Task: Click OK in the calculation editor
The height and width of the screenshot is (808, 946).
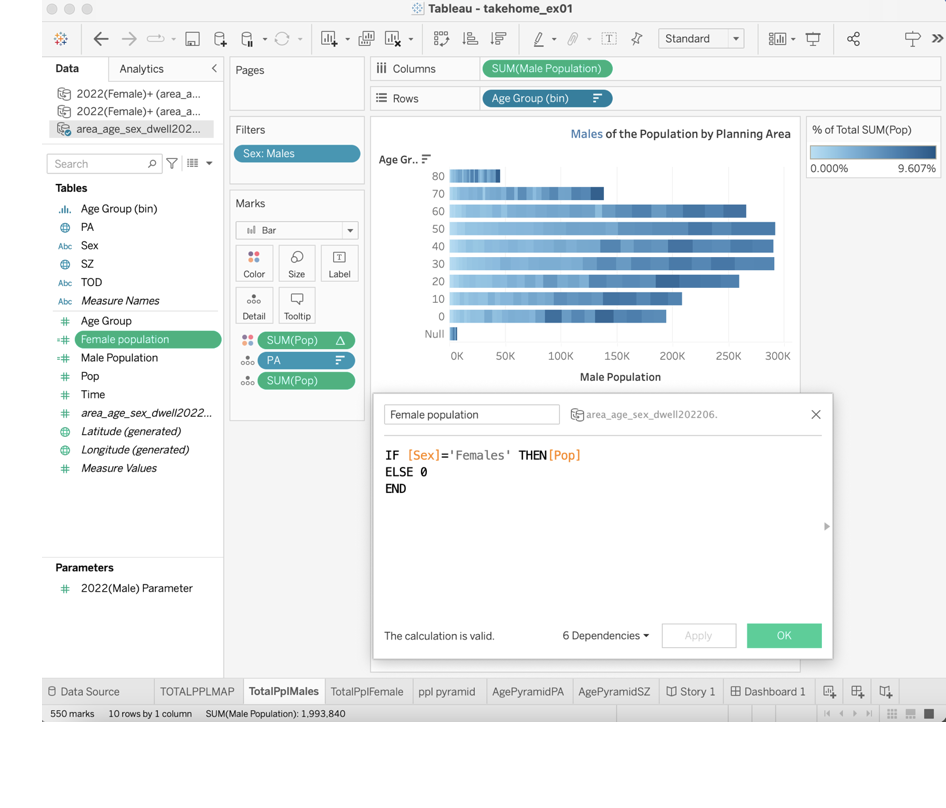Action: point(783,636)
